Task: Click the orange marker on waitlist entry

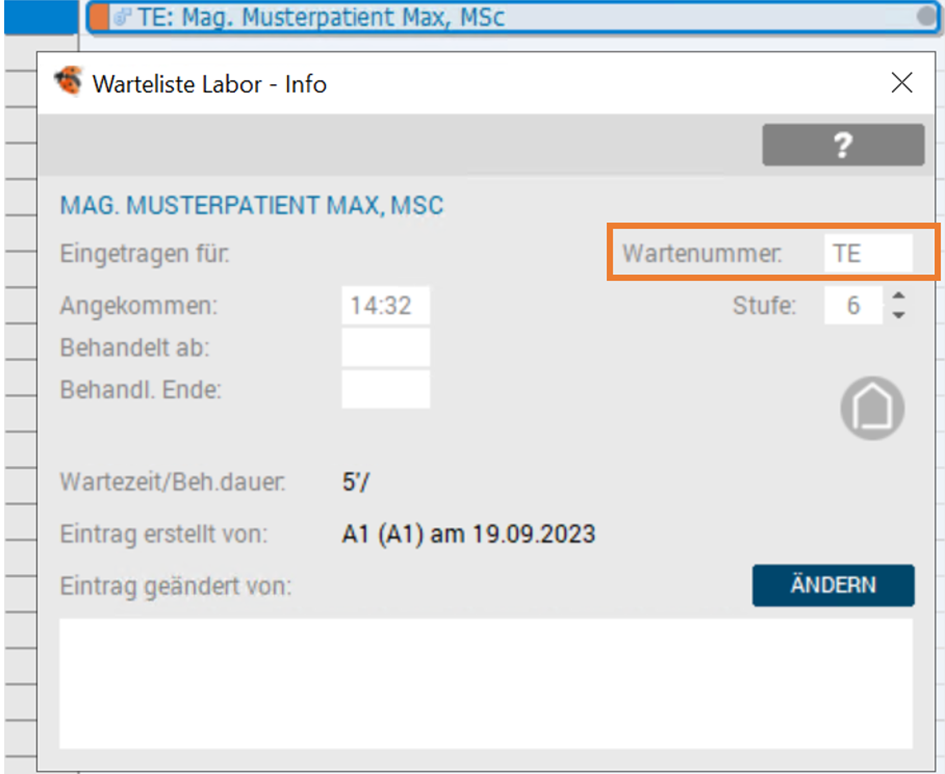Action: 99,17
